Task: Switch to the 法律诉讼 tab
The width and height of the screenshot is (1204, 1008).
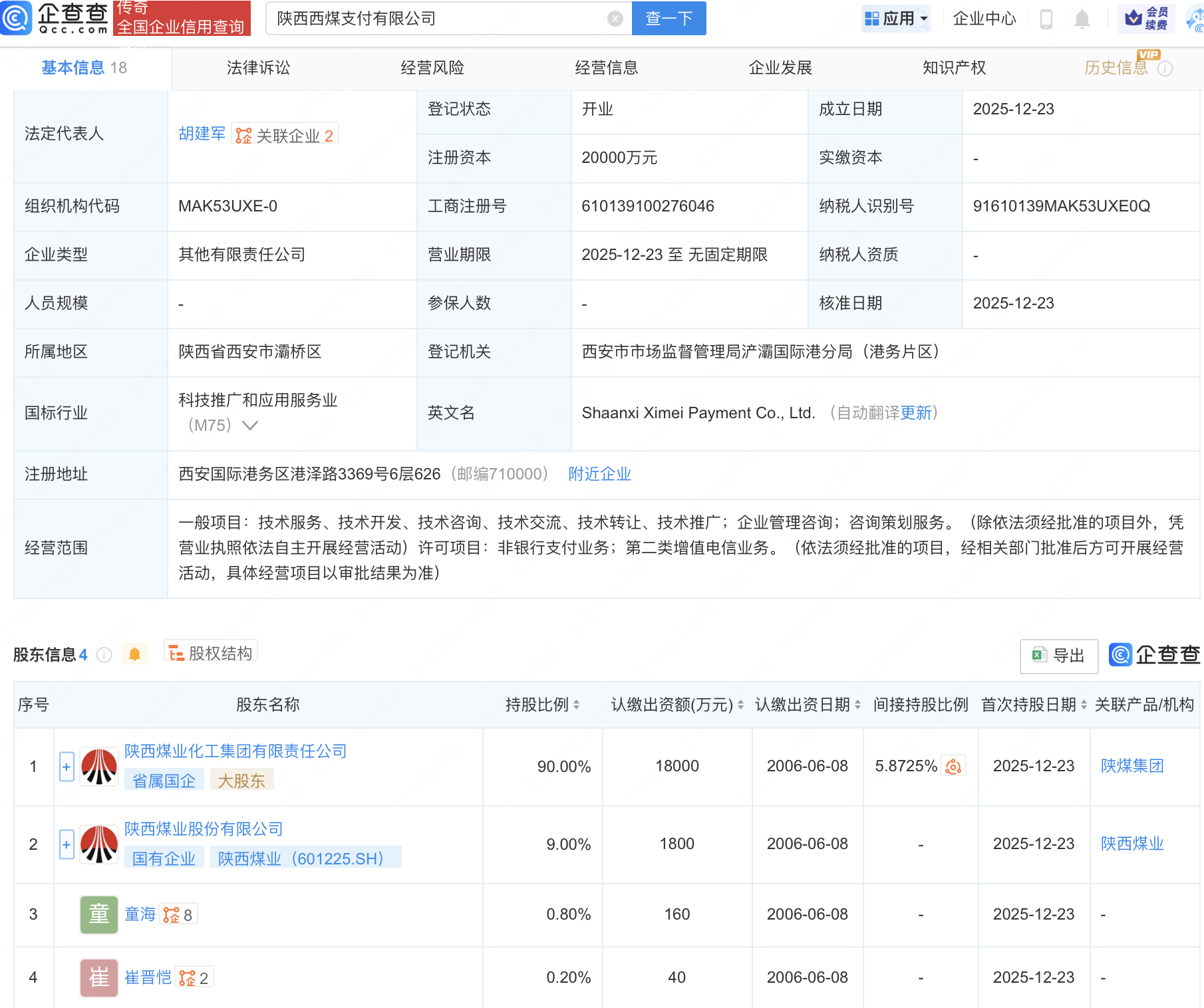Action: (x=258, y=68)
